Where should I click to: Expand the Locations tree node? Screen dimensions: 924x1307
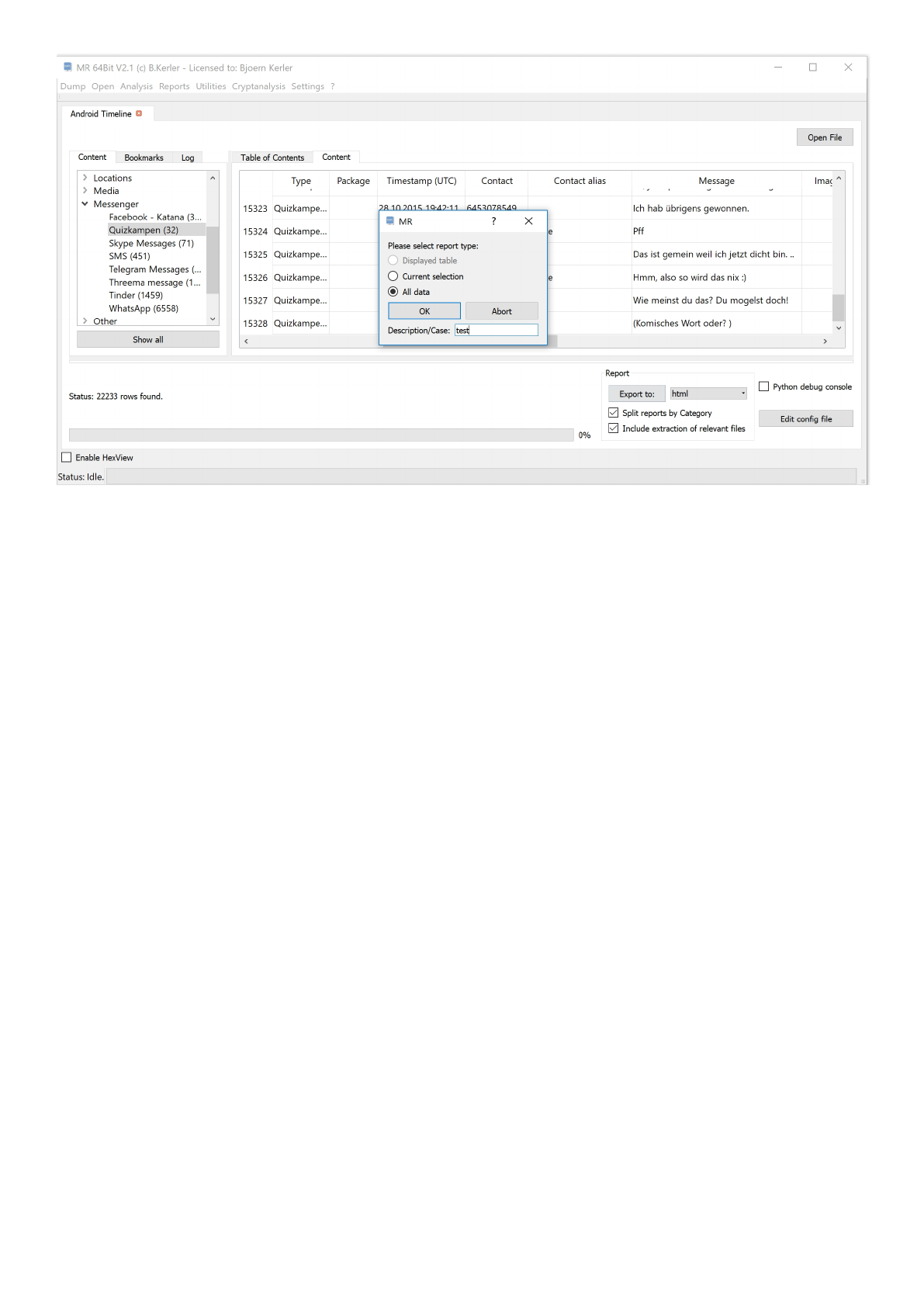coord(85,178)
